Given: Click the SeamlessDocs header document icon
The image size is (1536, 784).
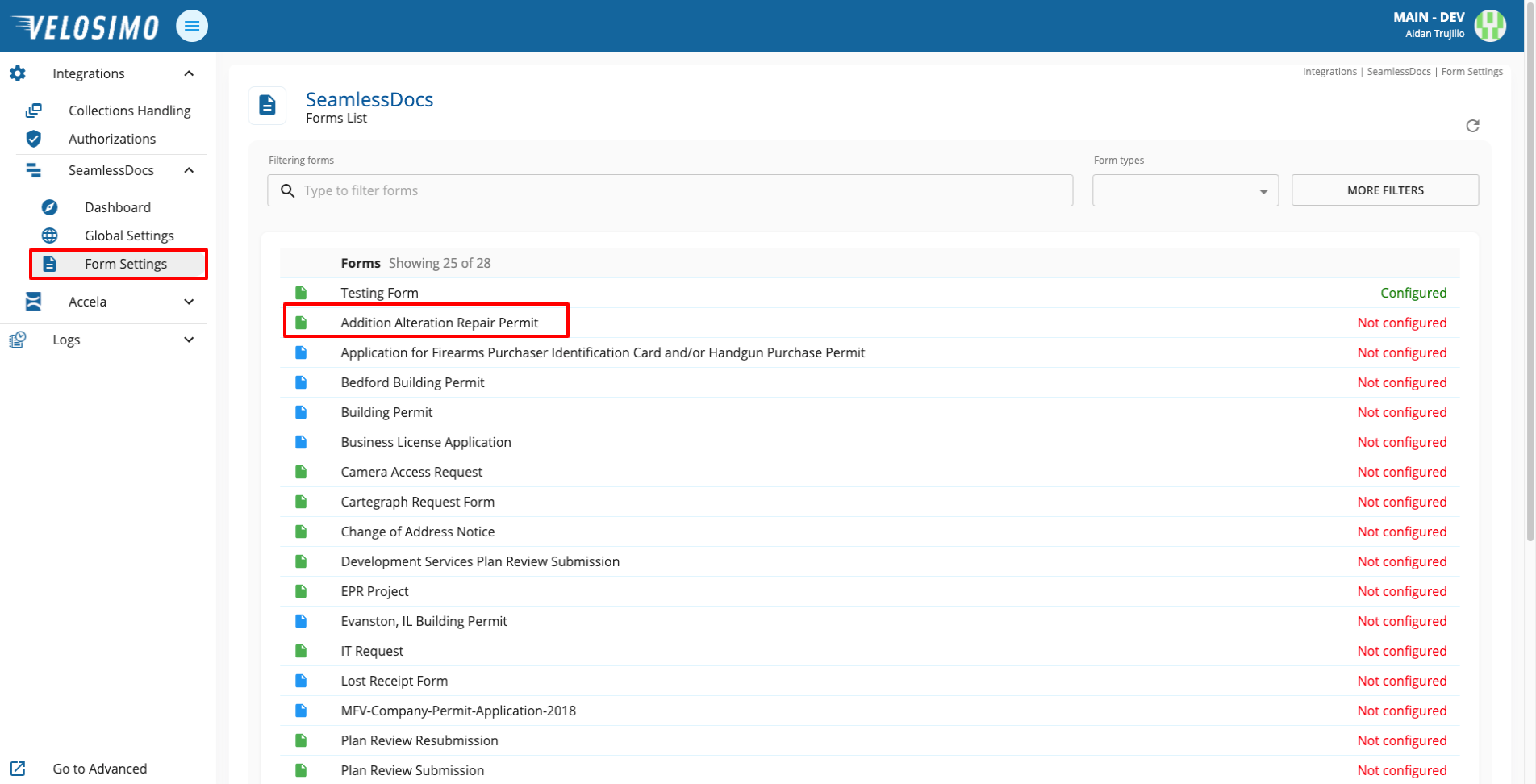Looking at the screenshot, I should (267, 105).
